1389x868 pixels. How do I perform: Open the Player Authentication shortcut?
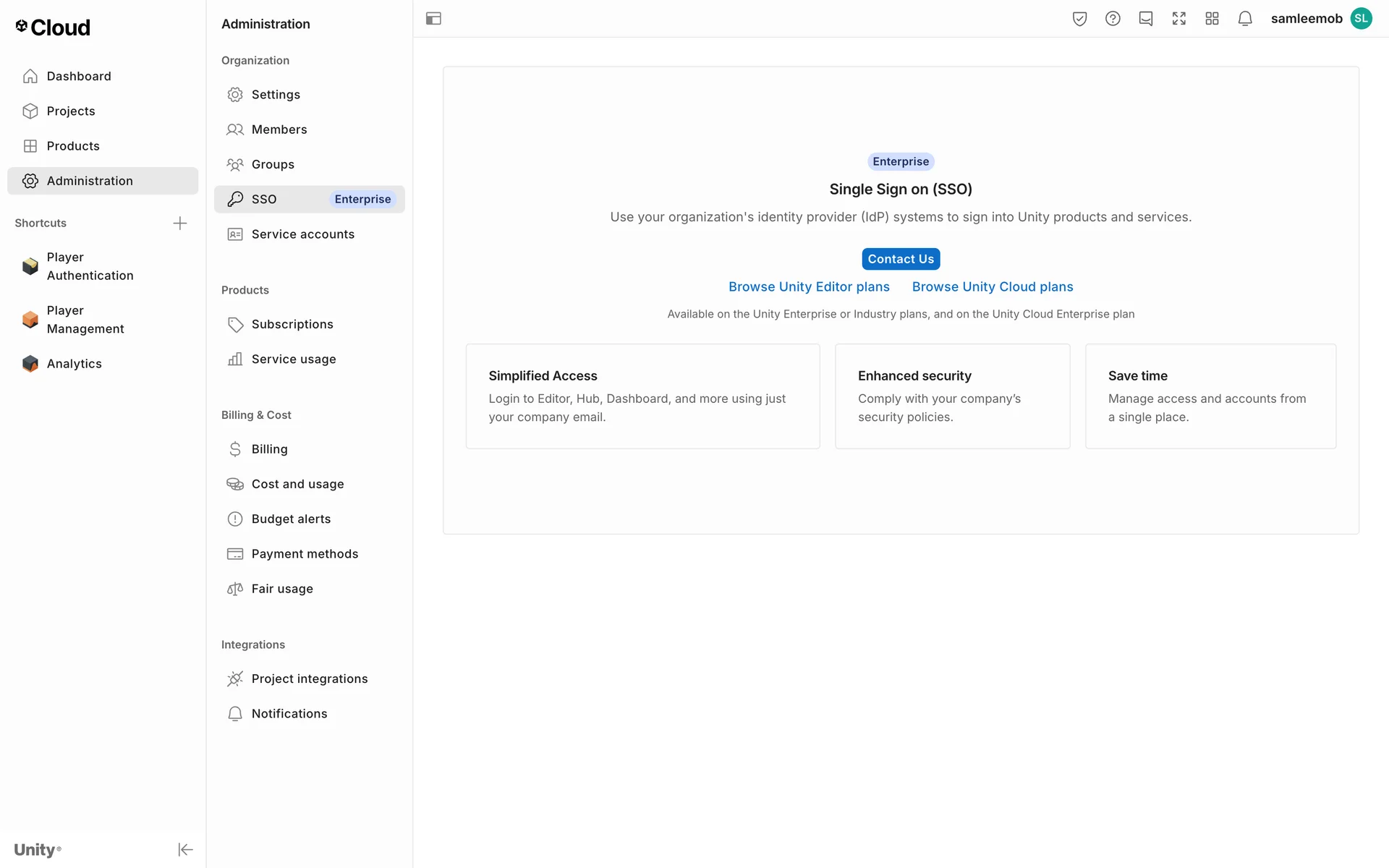pyautogui.click(x=90, y=266)
